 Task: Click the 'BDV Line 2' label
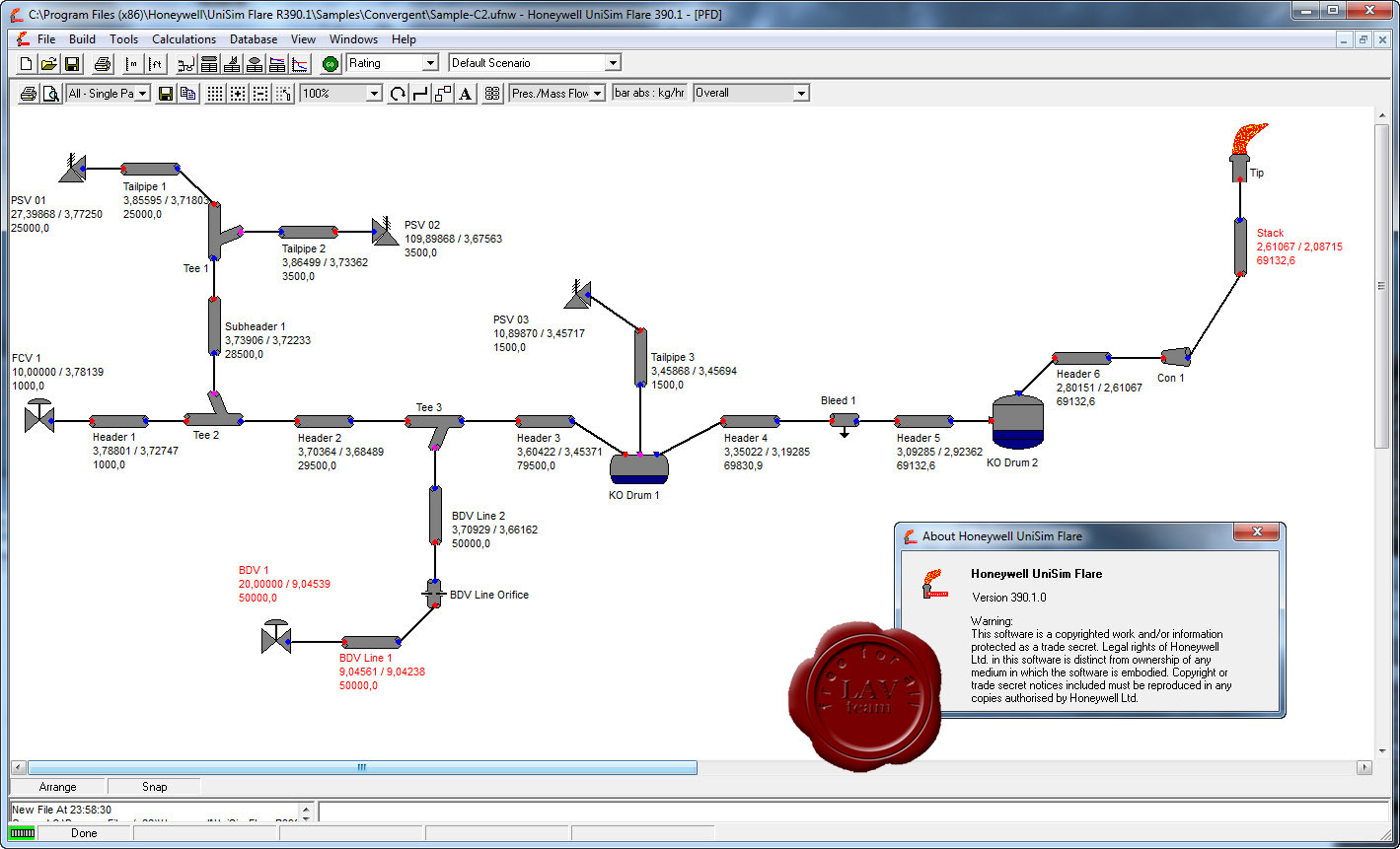[x=479, y=516]
